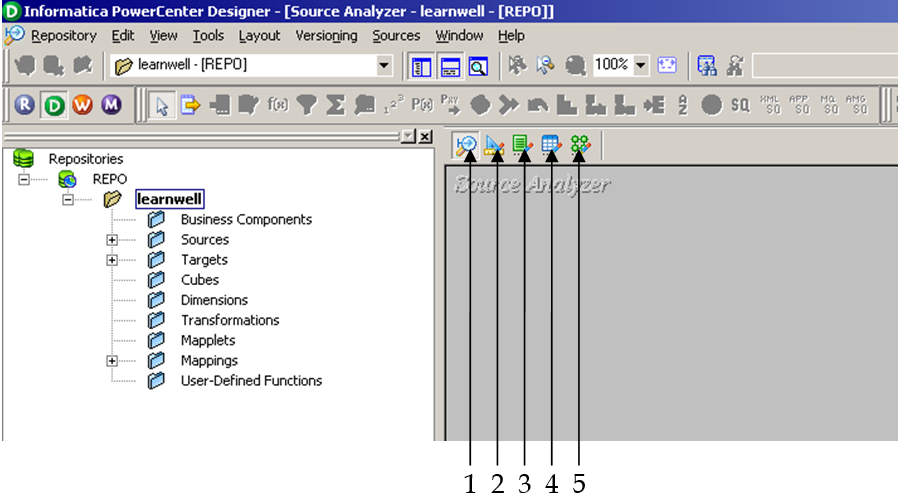
Task: Toggle the Overview window button
Action: click(x=477, y=66)
